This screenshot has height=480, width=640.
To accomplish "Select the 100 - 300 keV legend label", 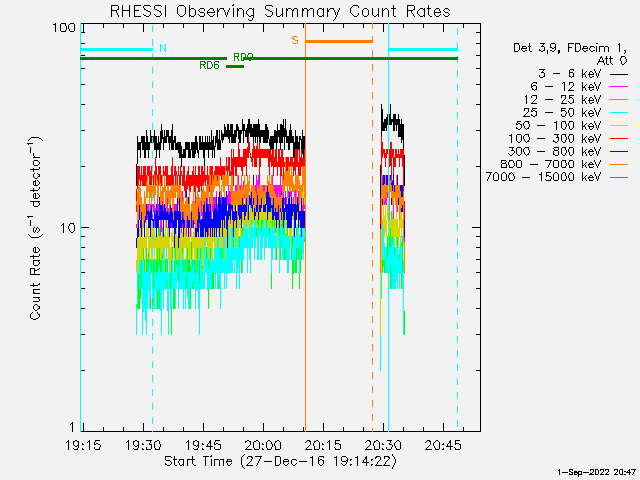I will click(x=555, y=138).
